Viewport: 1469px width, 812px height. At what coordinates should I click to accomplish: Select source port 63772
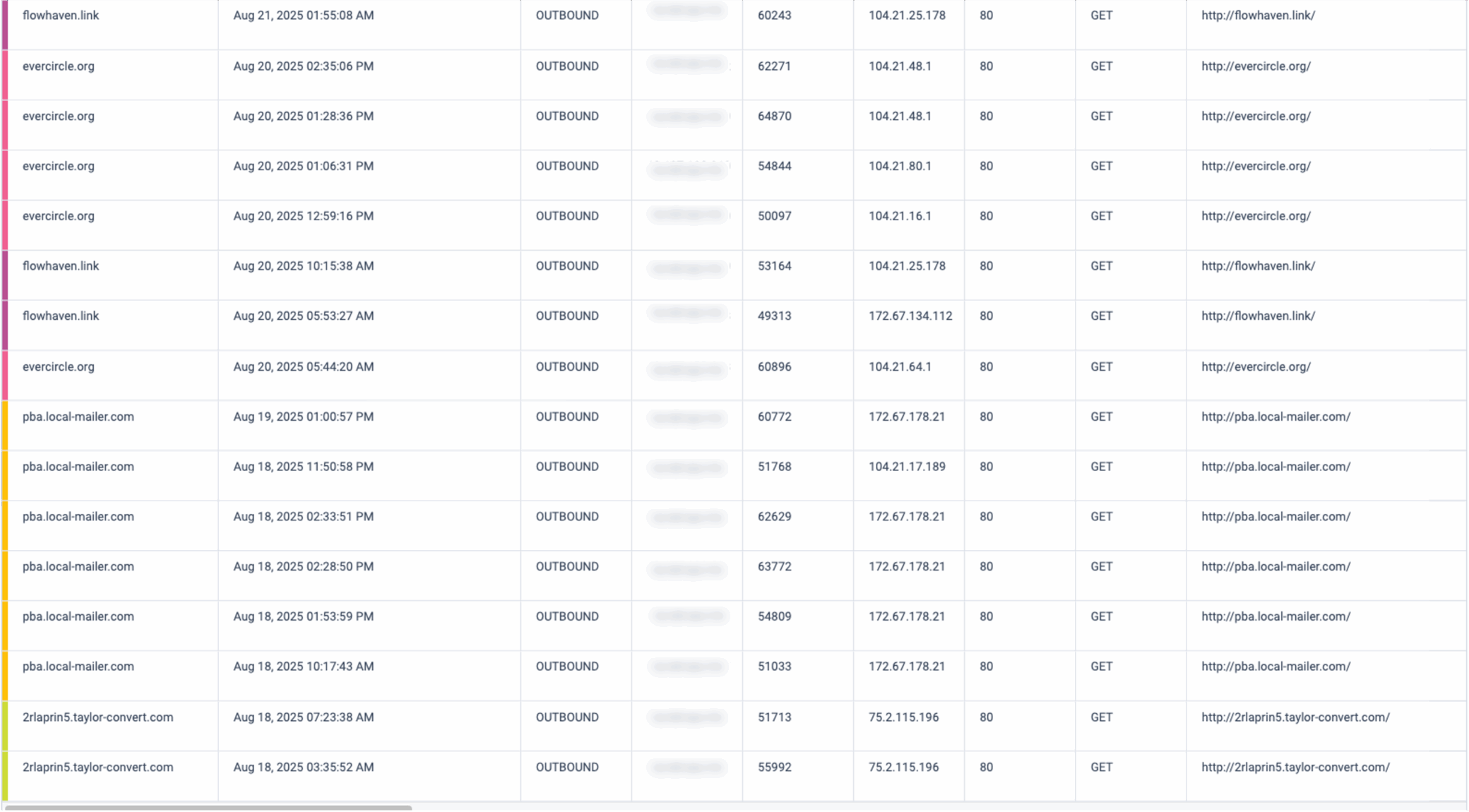pos(774,567)
